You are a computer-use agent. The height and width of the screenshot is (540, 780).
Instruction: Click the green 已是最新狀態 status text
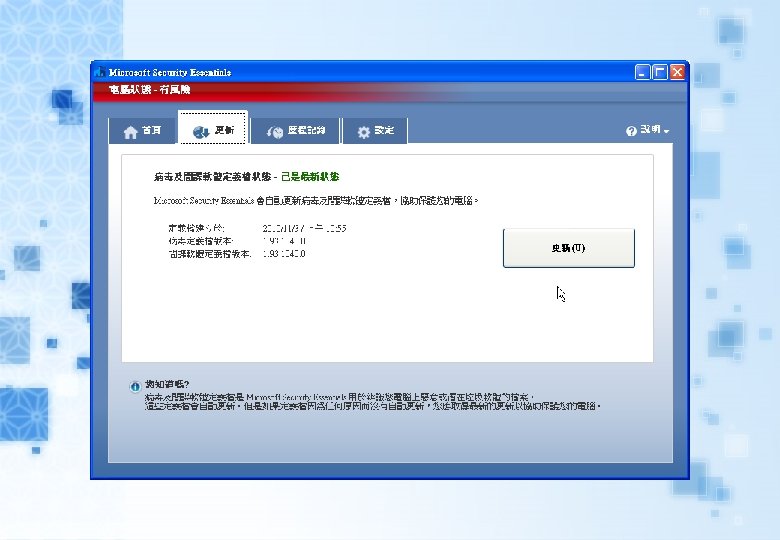[x=310, y=177]
